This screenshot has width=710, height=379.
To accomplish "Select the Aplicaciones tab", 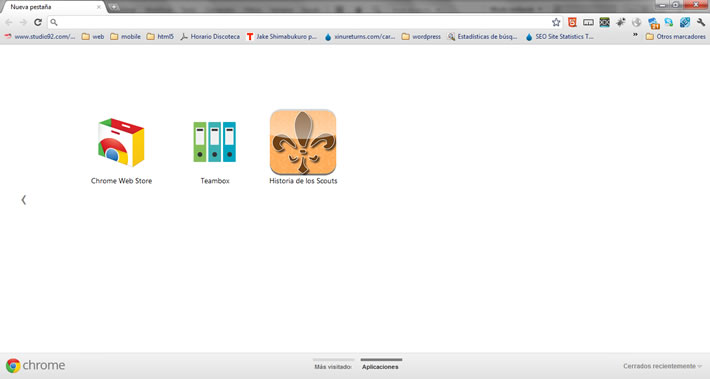I will click(x=380, y=367).
